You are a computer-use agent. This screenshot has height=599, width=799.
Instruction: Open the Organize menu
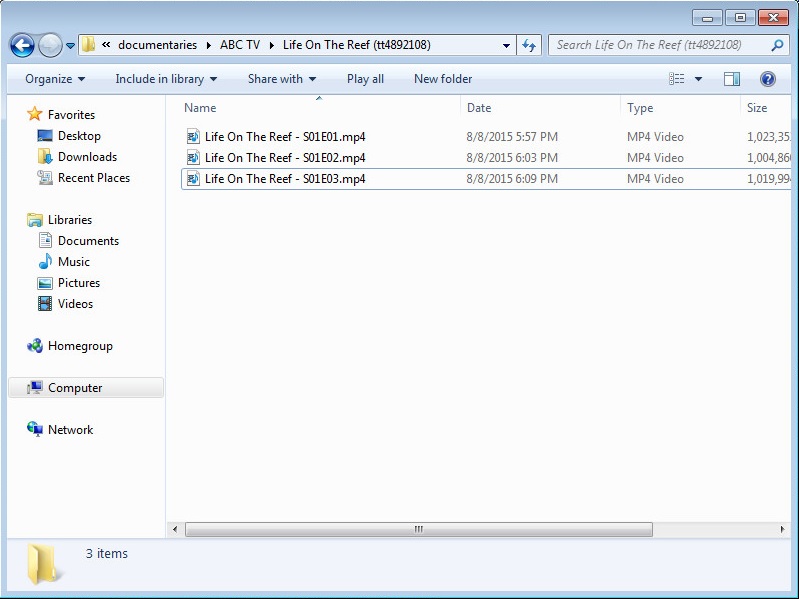(x=55, y=79)
